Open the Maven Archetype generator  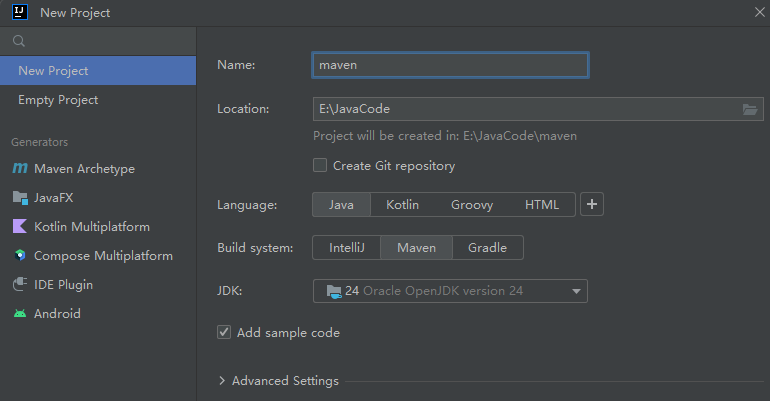click(98, 168)
